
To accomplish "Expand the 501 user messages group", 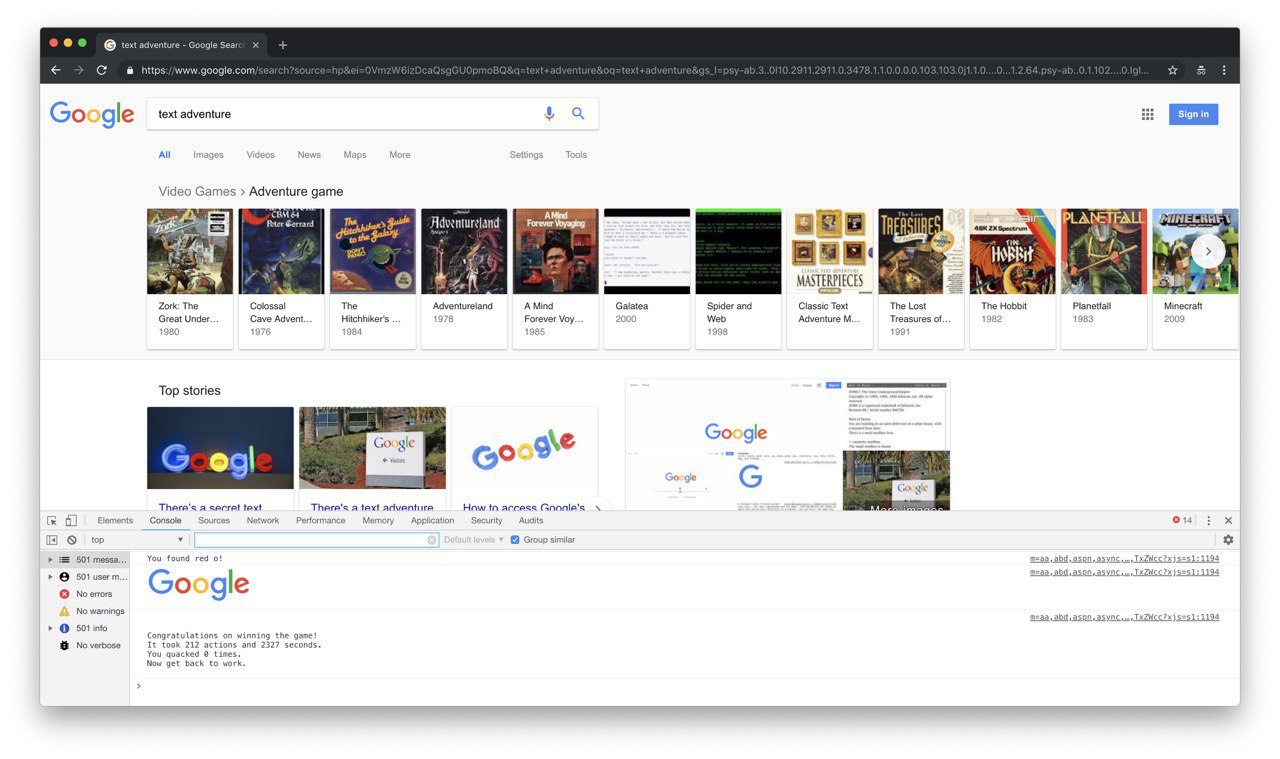I will pos(51,577).
